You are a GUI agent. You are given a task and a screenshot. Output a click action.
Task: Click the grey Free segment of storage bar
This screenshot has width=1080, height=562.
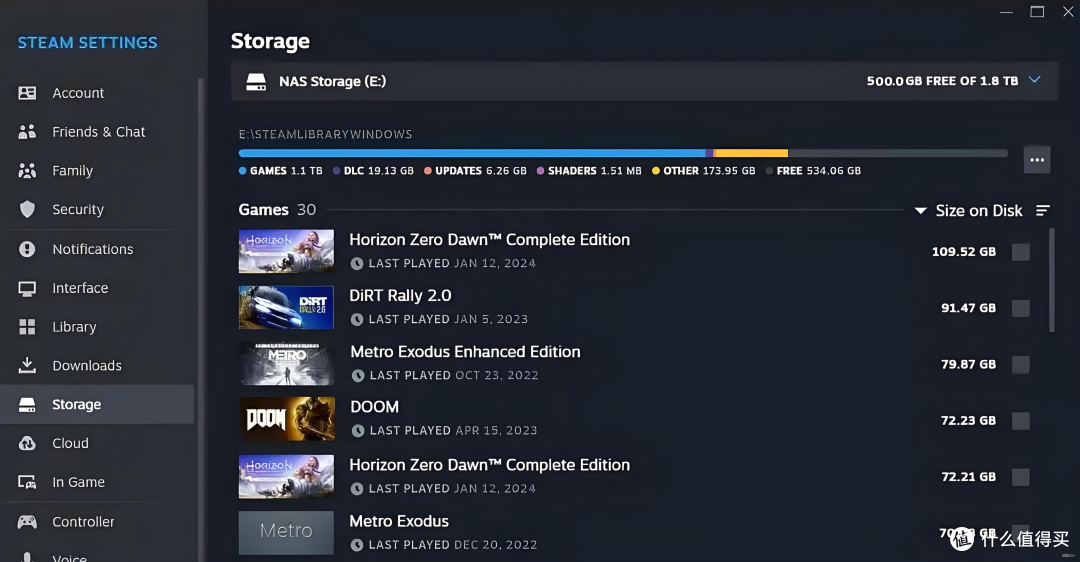click(x=897, y=153)
